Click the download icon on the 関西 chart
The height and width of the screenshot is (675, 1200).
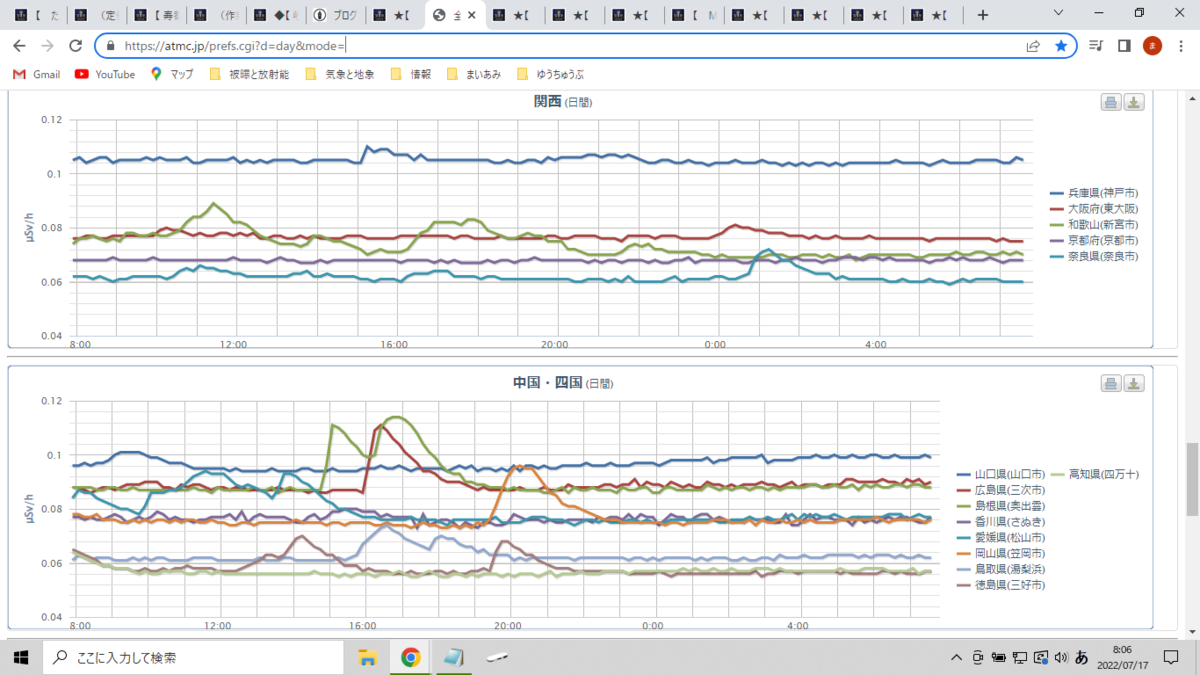click(x=1134, y=102)
